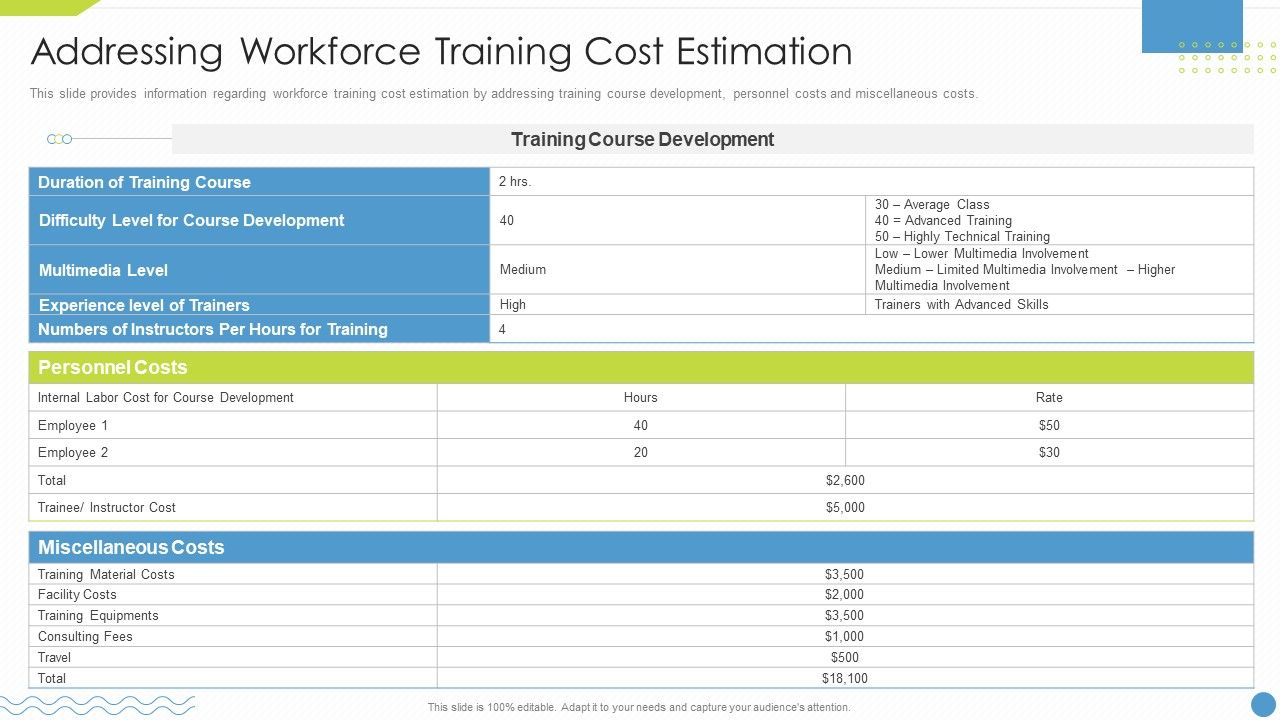Image resolution: width=1280 pixels, height=720 pixels.
Task: Click the 'Rate' column header
Action: 1049,398
